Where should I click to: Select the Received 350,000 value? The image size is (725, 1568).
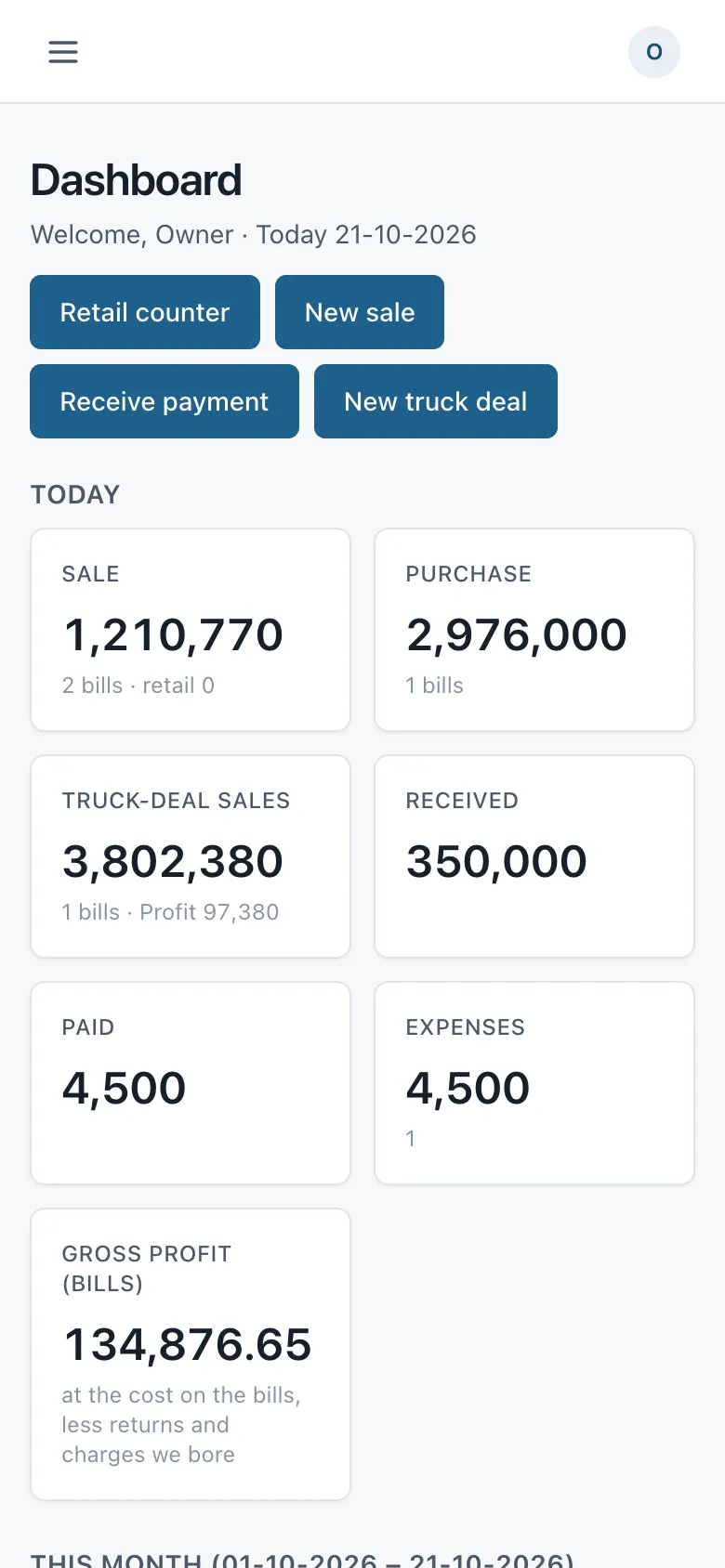pos(496,861)
